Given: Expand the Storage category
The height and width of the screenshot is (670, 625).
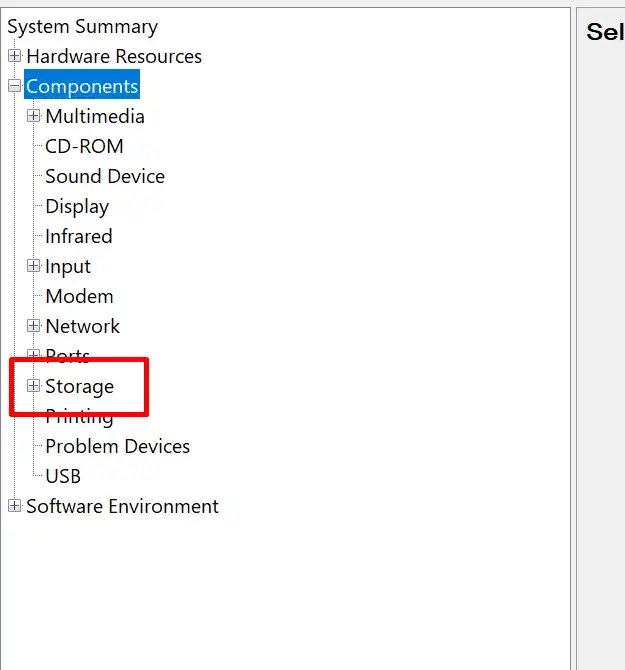Looking at the screenshot, I should tap(33, 386).
